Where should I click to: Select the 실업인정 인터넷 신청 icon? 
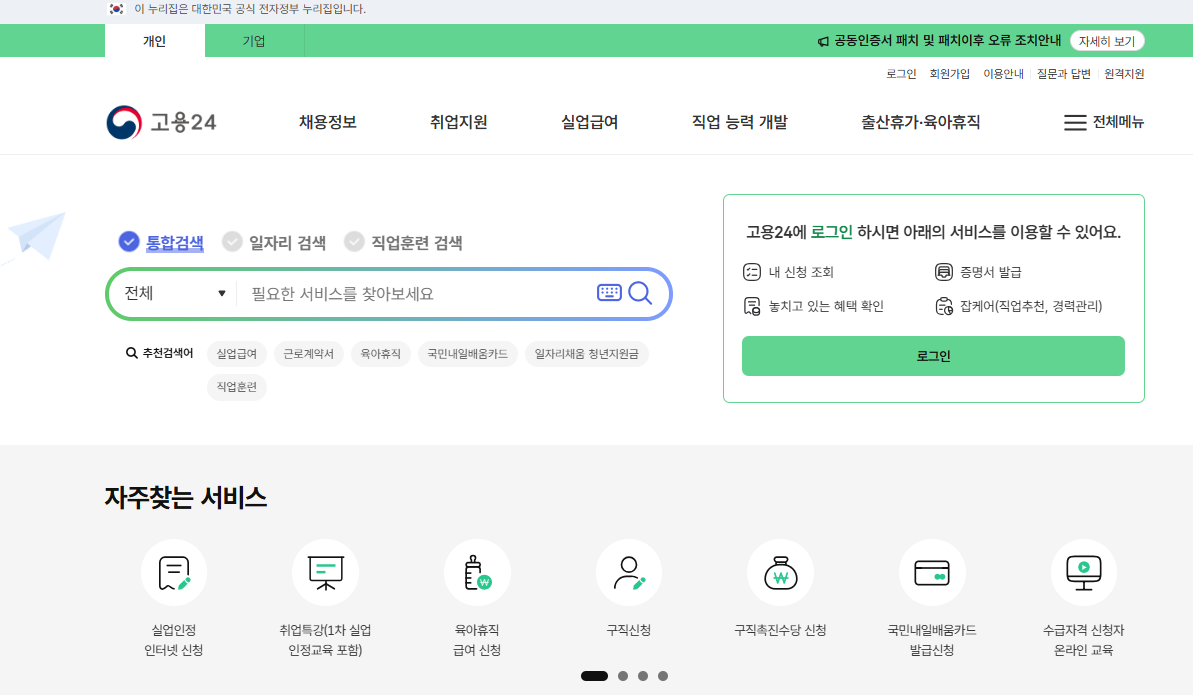[x=173, y=572]
